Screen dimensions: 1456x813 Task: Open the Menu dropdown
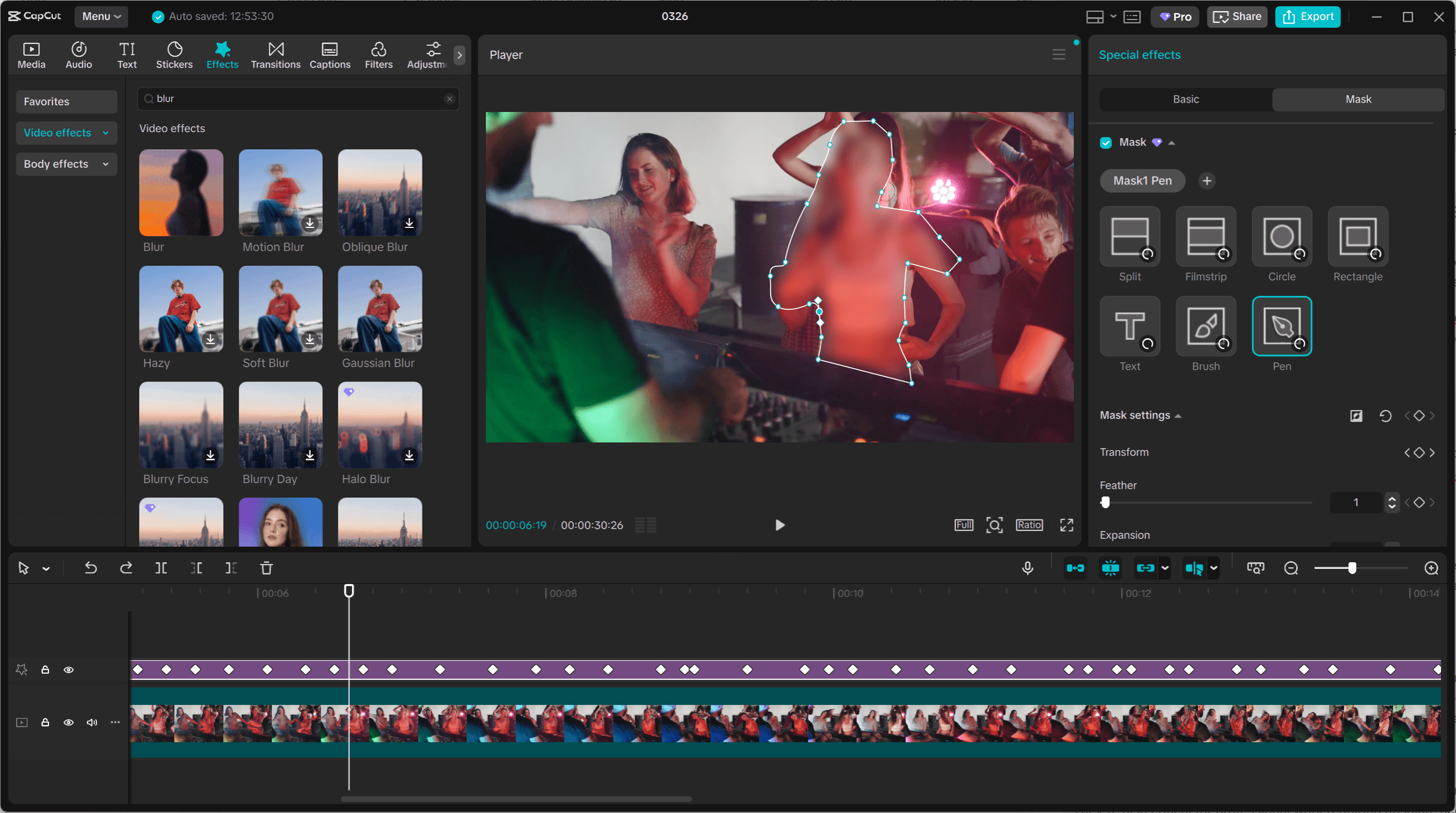pyautogui.click(x=101, y=16)
